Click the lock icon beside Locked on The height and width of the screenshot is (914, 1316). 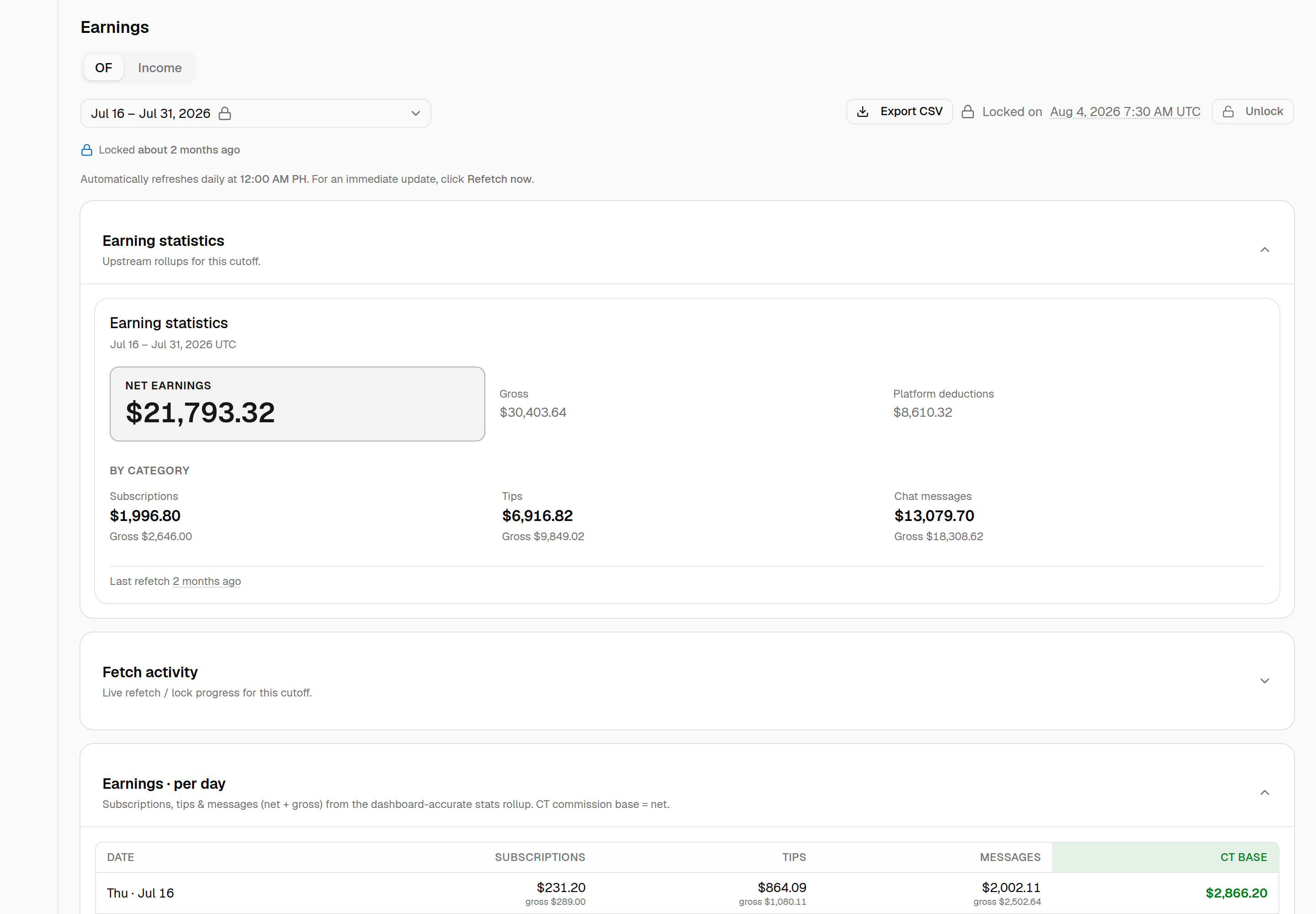coord(968,111)
